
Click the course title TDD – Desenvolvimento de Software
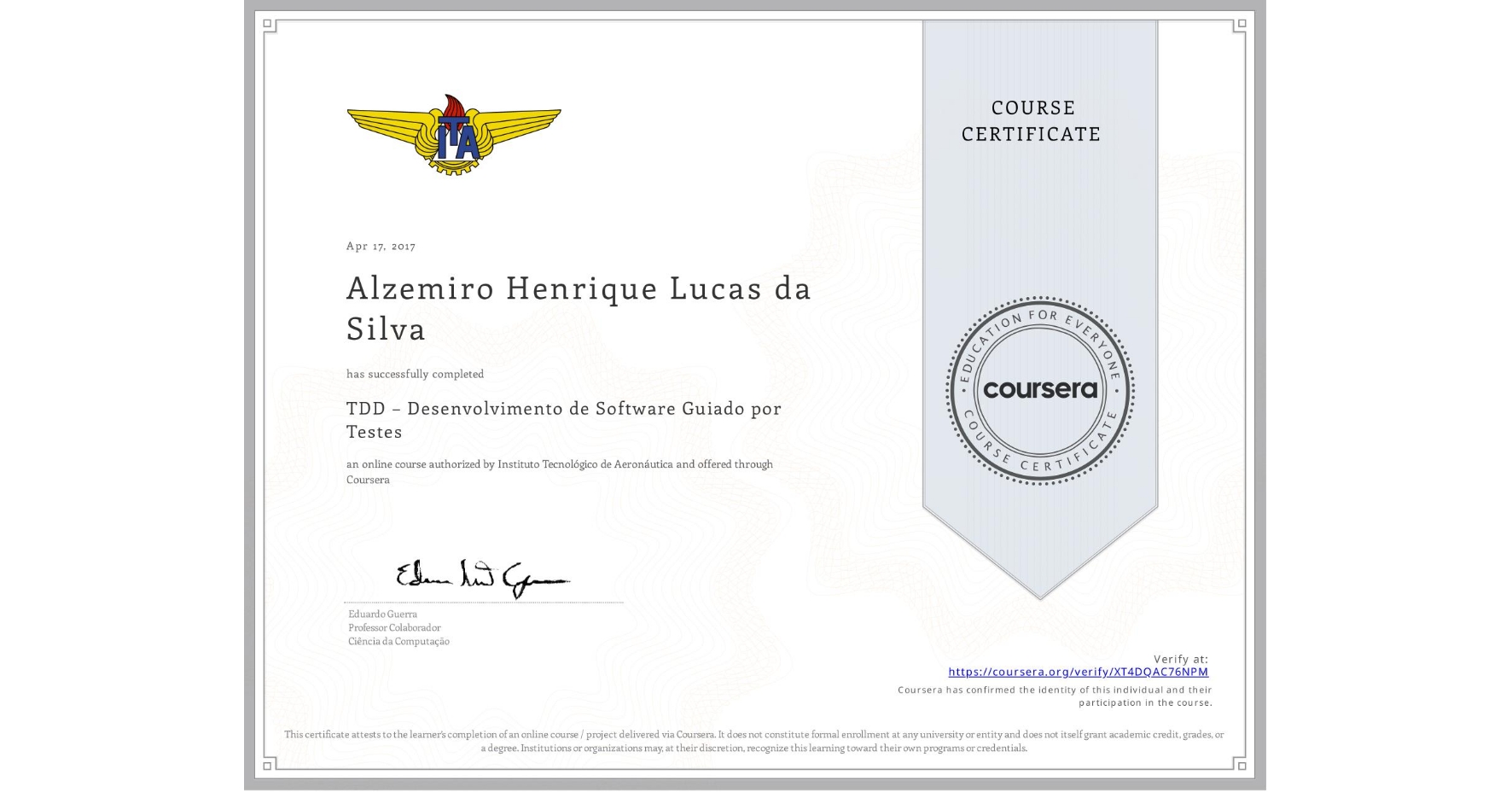(563, 420)
